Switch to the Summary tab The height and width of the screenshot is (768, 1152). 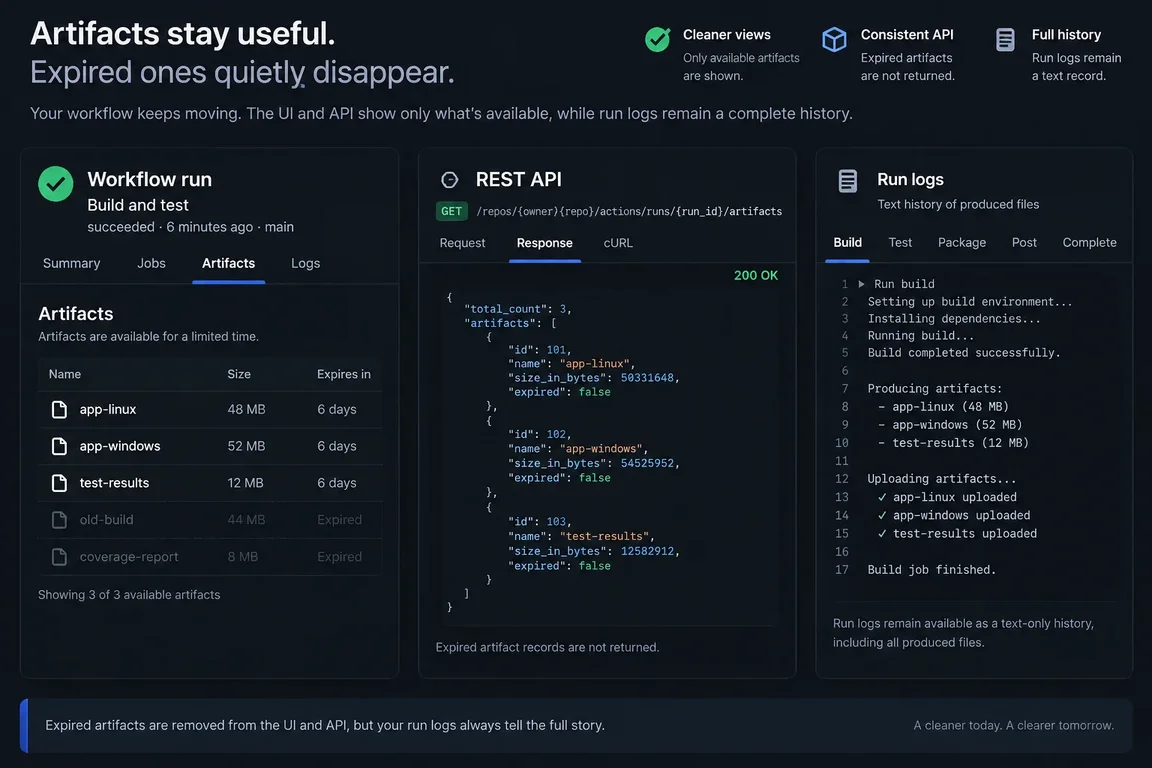[71, 263]
